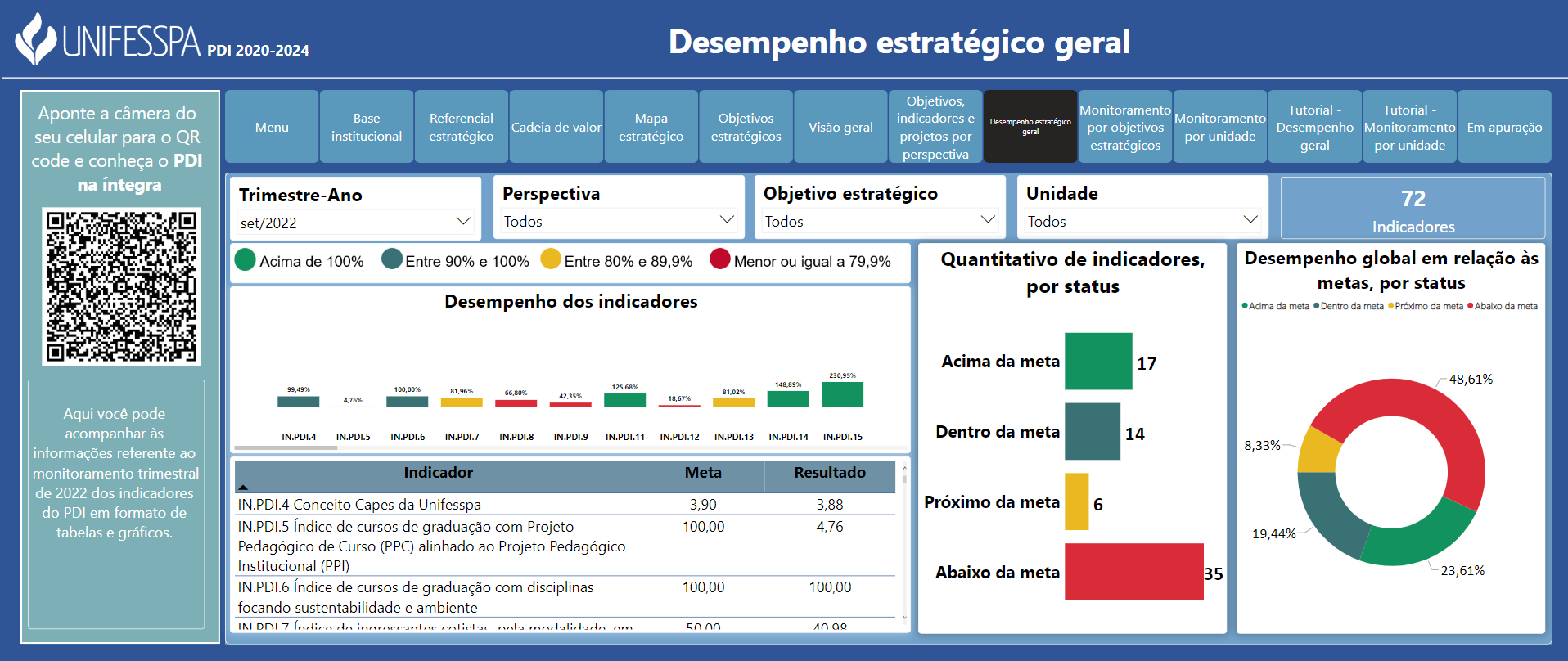Click teal Entre 90% e 100% legend circle
The height and width of the screenshot is (661, 1568).
coord(392,259)
